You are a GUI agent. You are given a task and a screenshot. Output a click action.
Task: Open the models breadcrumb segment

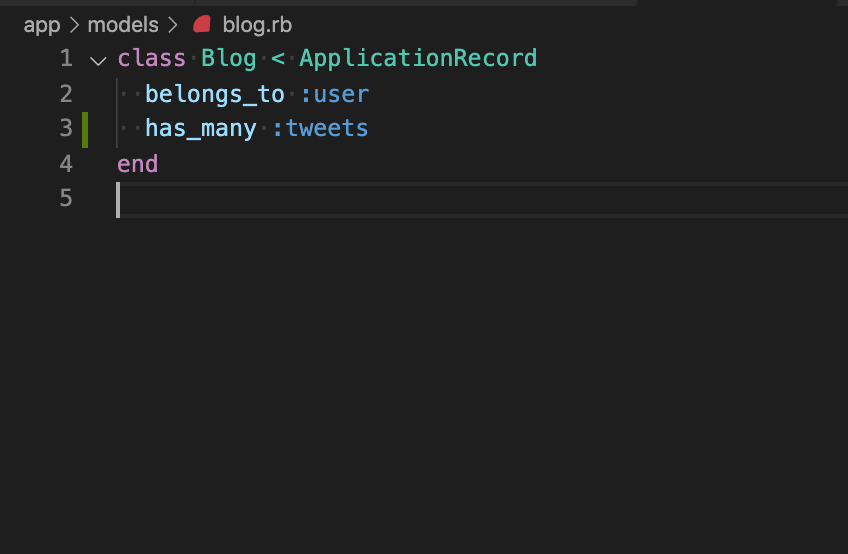coord(123,24)
